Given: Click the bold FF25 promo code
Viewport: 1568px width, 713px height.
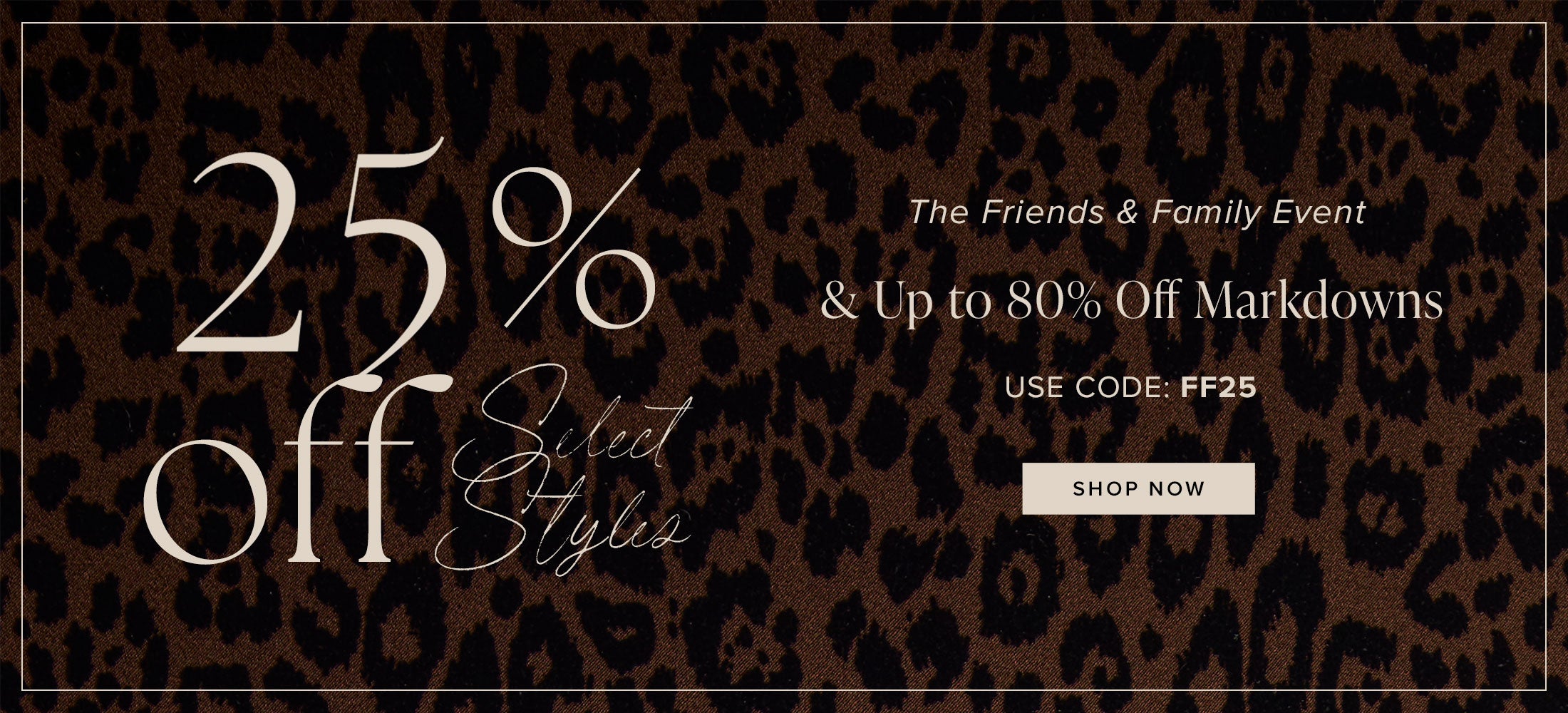Looking at the screenshot, I should pos(1218,387).
